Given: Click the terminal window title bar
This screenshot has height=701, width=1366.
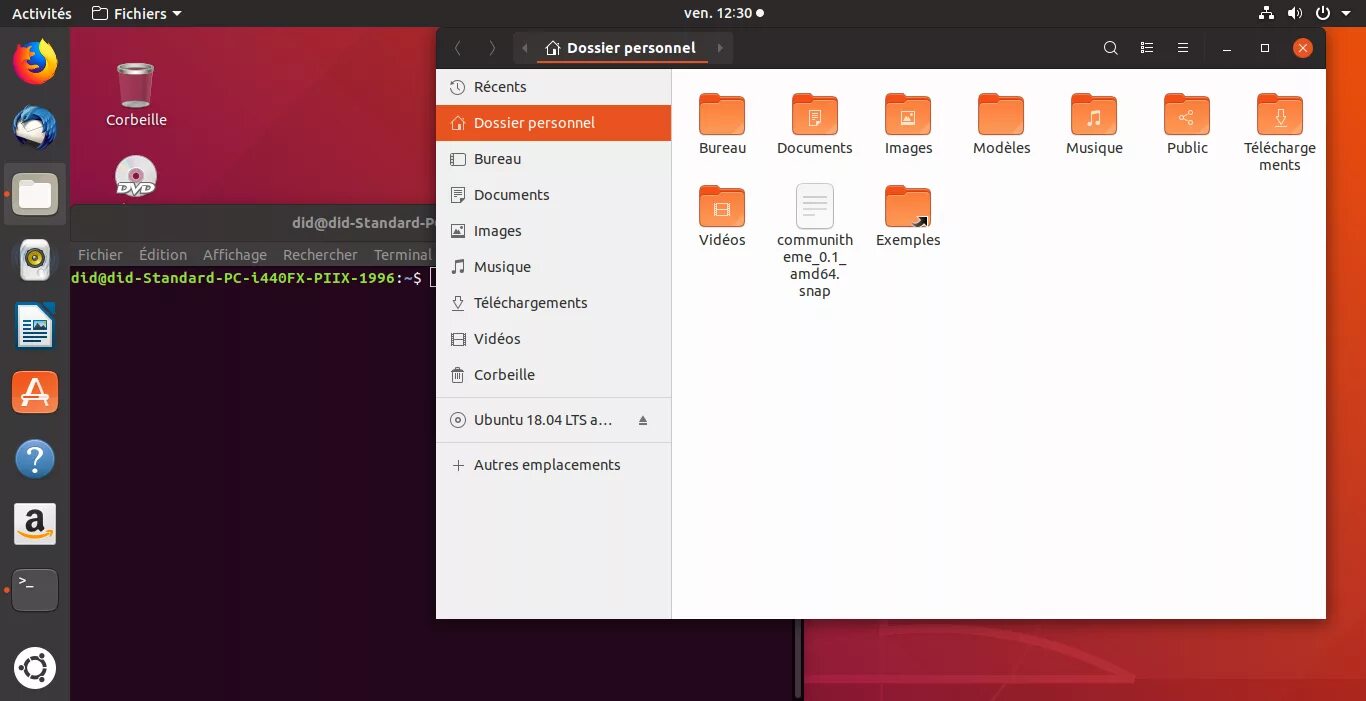Looking at the screenshot, I should 253,223.
